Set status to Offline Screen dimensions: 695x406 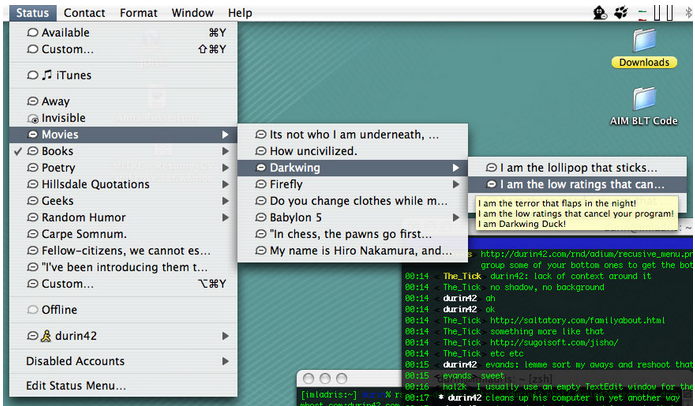[x=123, y=310]
